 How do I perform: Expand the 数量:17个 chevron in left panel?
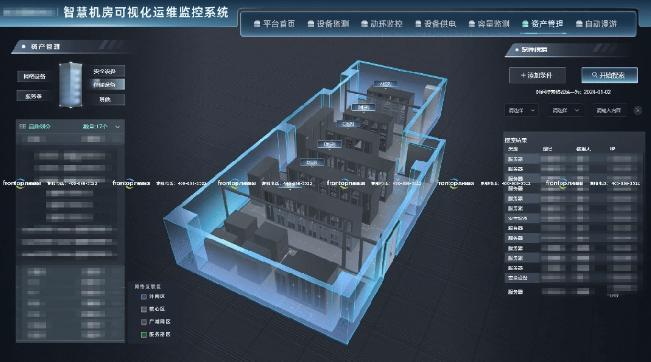[x=117, y=127]
